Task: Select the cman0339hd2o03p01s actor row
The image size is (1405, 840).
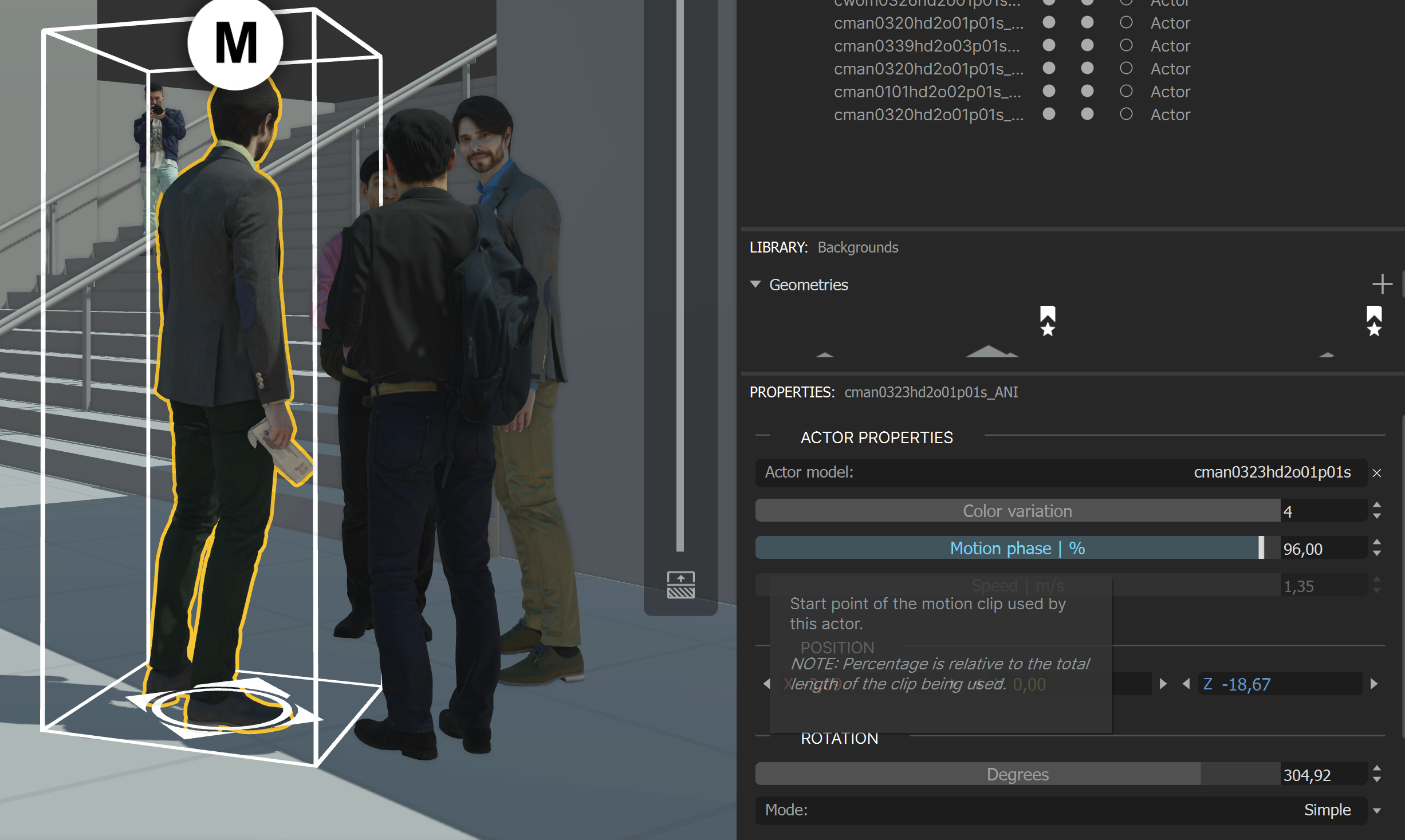Action: 927,46
